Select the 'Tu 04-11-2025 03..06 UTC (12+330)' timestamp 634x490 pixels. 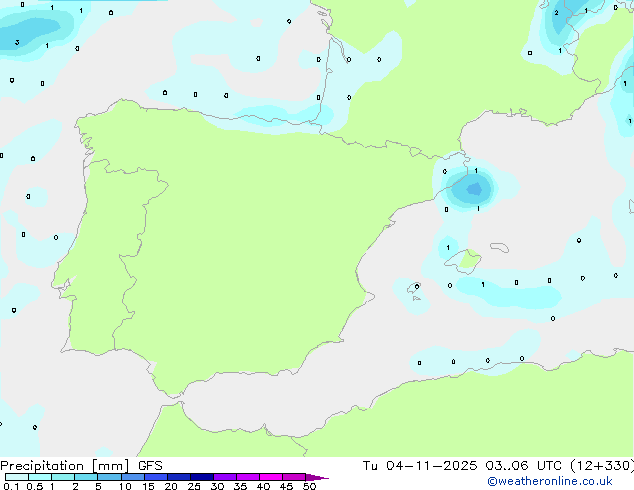(498, 466)
